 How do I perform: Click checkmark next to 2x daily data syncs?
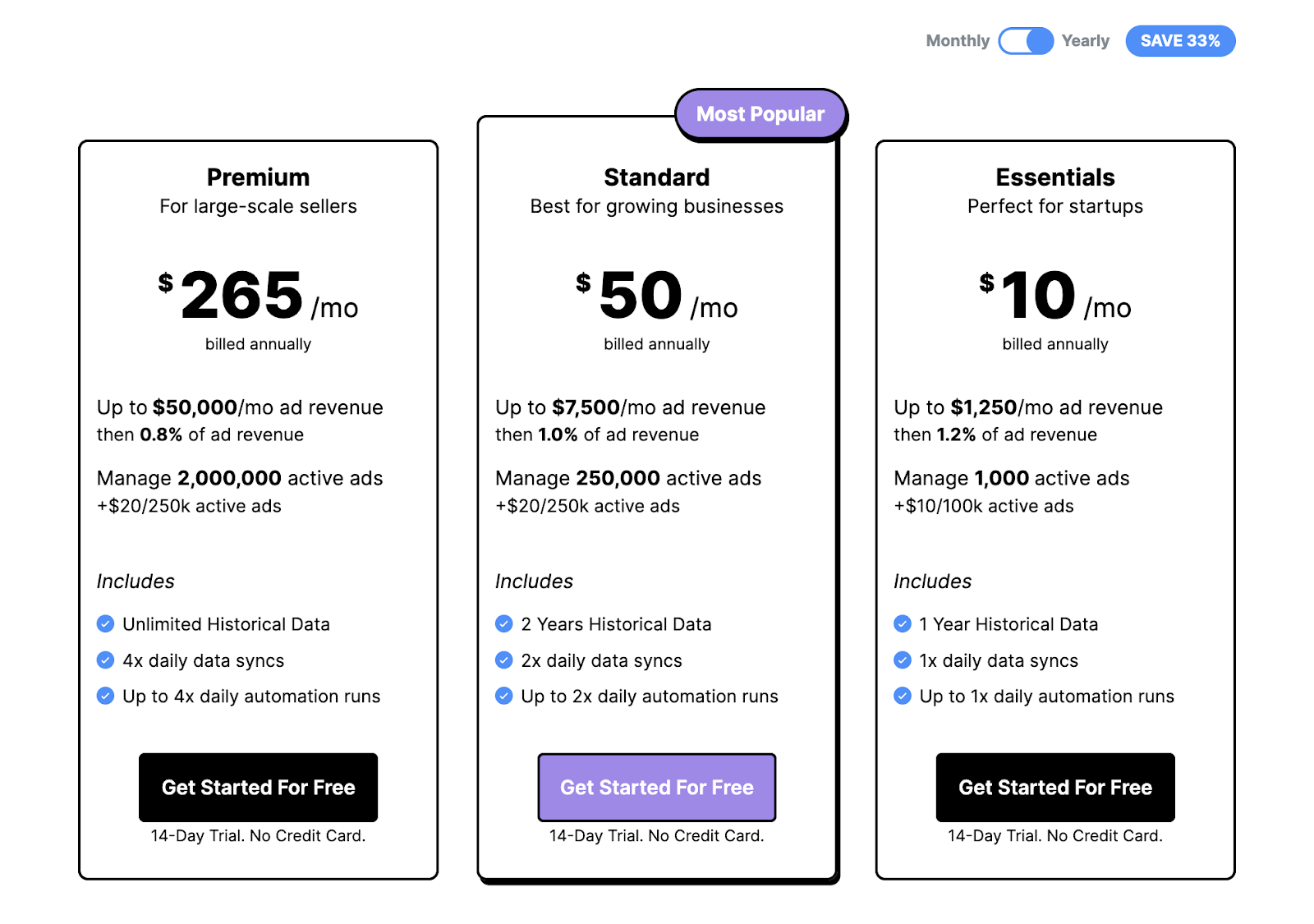(x=504, y=660)
